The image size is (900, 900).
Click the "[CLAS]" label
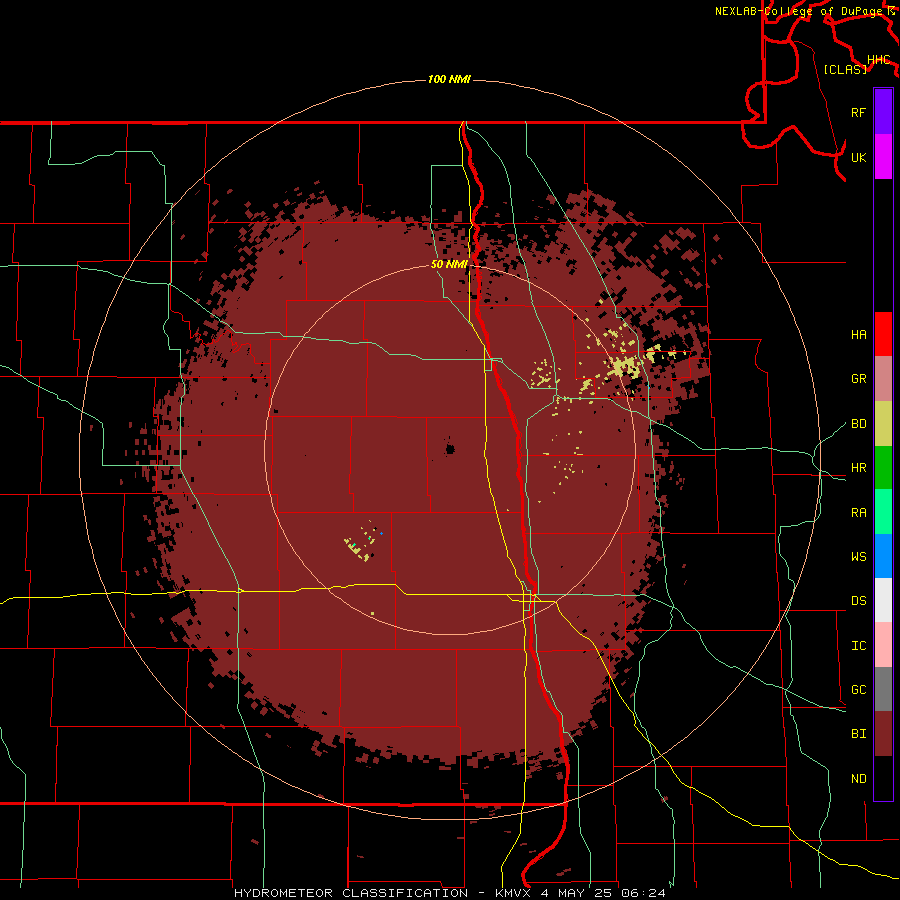[x=845, y=69]
